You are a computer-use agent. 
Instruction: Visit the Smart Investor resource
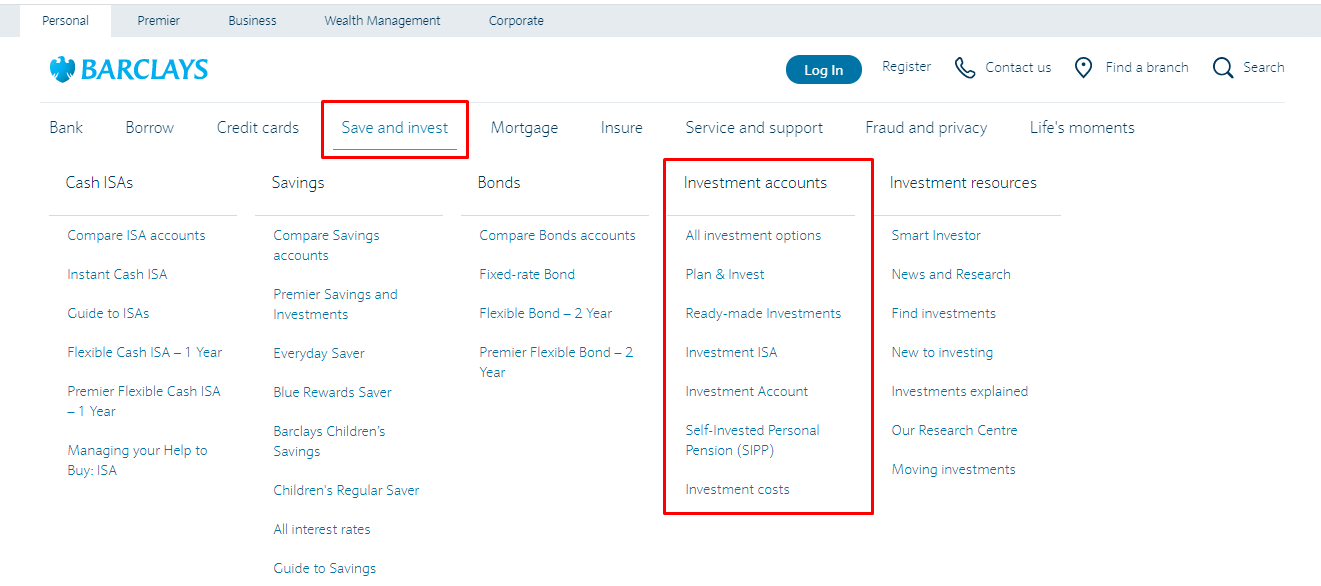click(x=936, y=235)
